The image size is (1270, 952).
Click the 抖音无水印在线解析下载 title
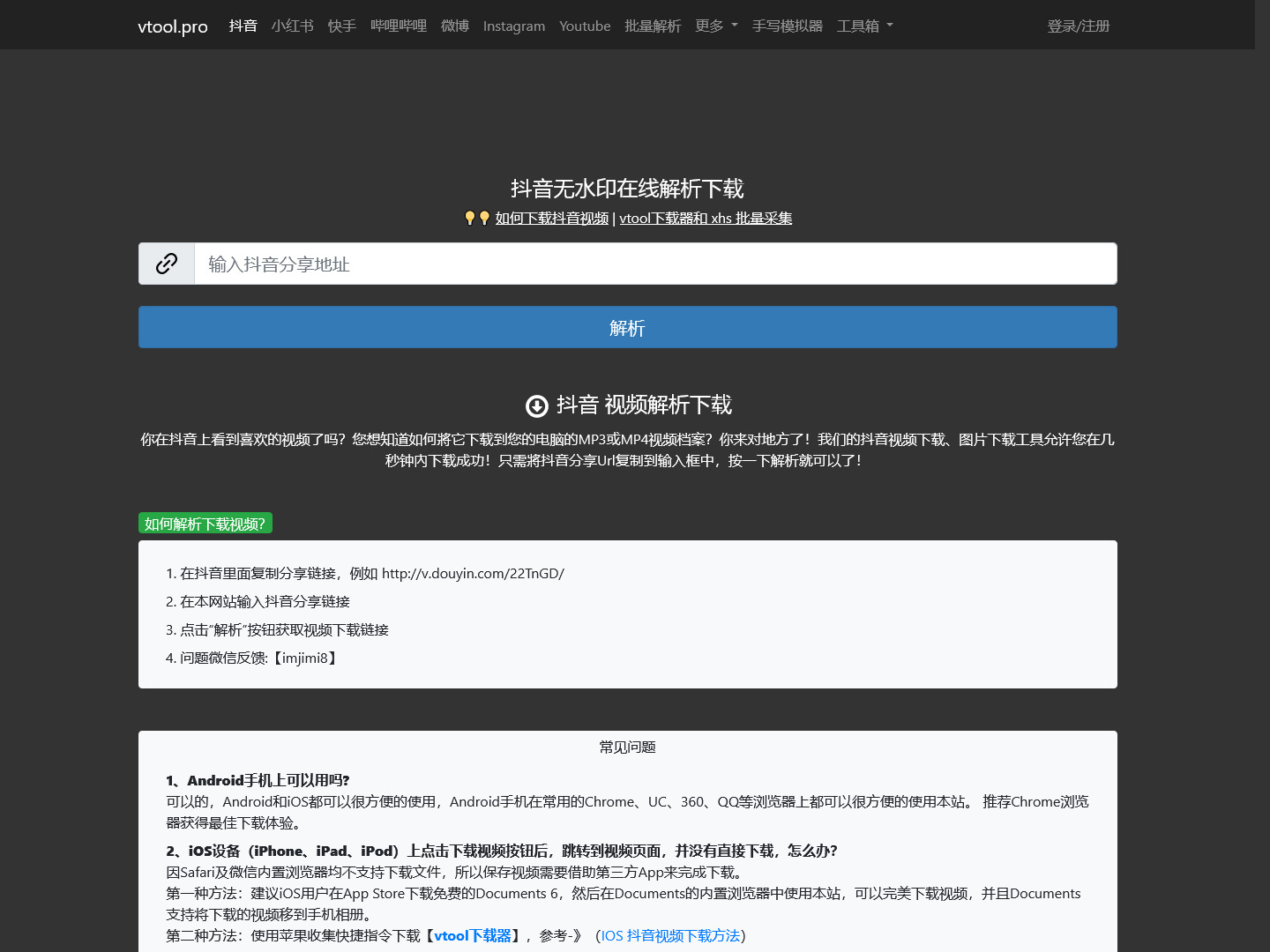(x=628, y=189)
